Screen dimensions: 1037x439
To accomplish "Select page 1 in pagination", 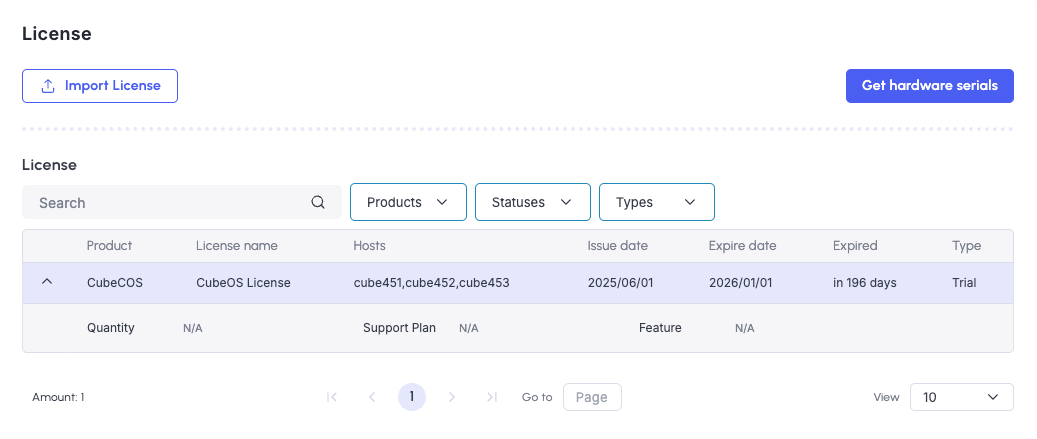I will pos(412,397).
